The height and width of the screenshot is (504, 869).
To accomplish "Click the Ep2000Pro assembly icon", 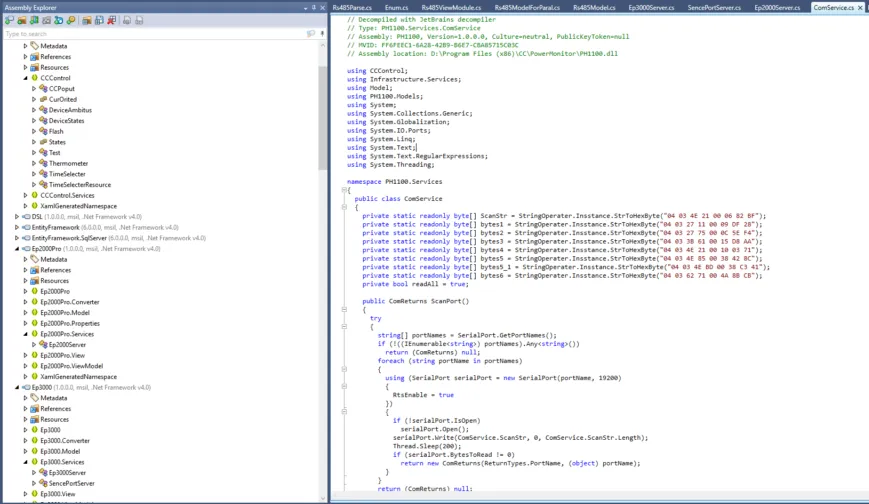I will [26, 248].
